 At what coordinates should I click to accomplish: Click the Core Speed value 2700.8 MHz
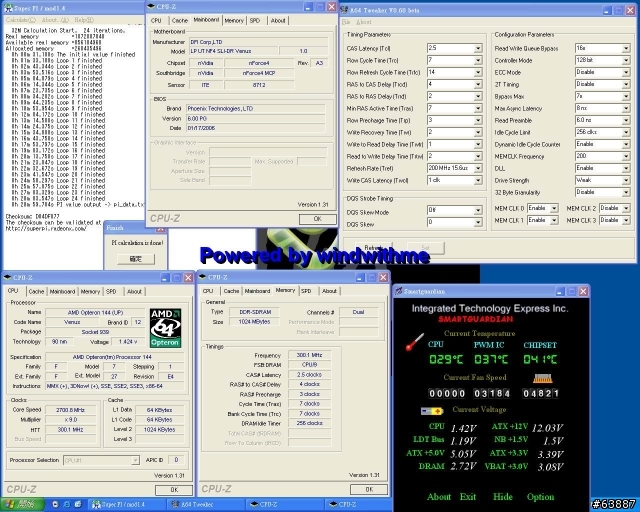(x=70, y=410)
